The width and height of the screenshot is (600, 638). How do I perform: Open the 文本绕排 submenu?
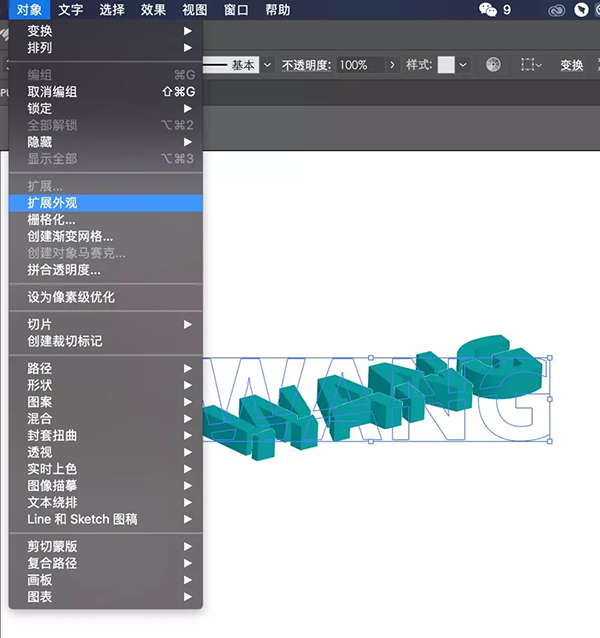105,503
